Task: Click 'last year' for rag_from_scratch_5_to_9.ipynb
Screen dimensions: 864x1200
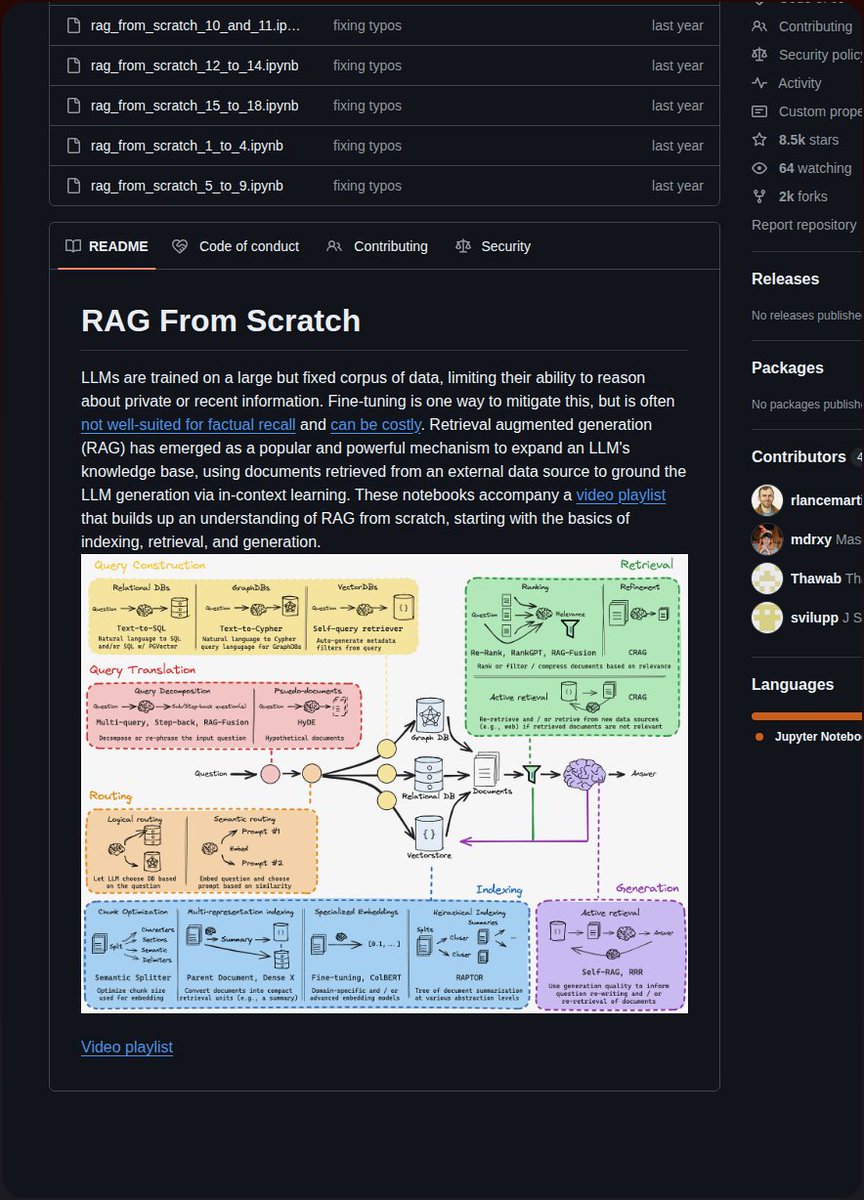Action: [677, 185]
